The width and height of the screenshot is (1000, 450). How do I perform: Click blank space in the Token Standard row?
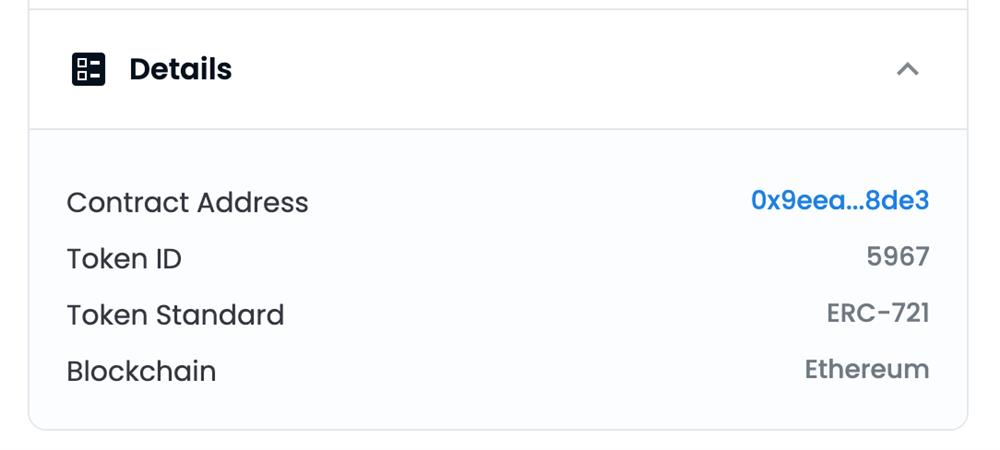pos(550,315)
